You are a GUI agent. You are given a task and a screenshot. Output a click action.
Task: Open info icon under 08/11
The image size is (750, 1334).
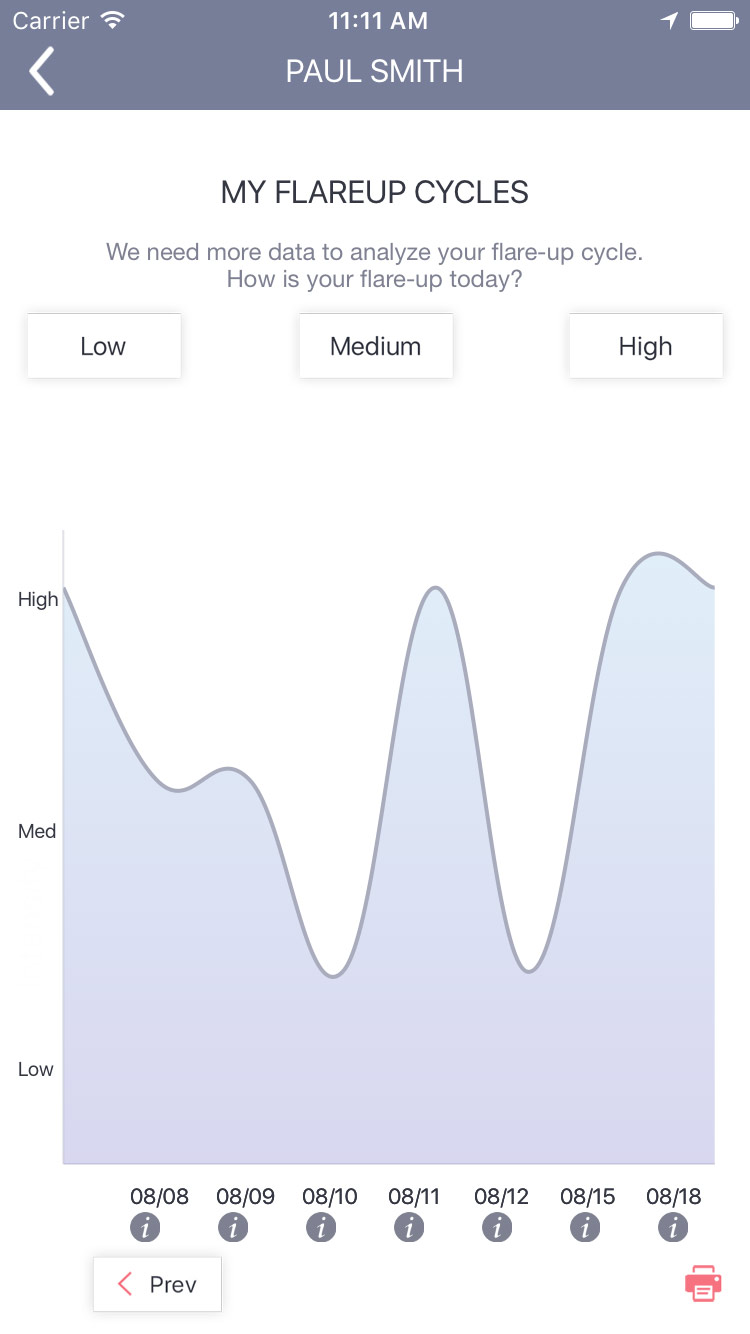(x=409, y=1227)
